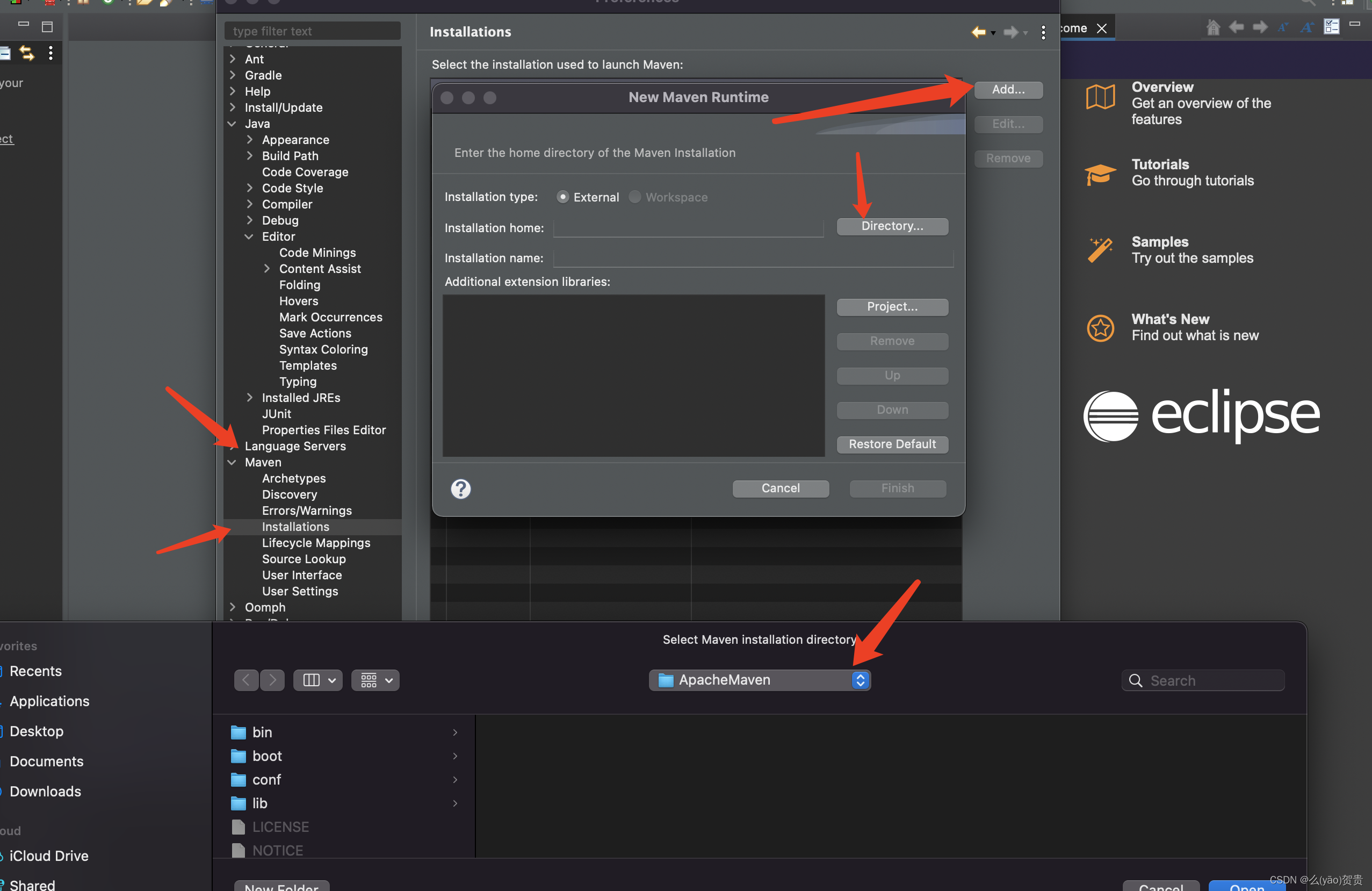Click the file dialog forward chevron
This screenshot has width=1372, height=891.
pos(273,680)
